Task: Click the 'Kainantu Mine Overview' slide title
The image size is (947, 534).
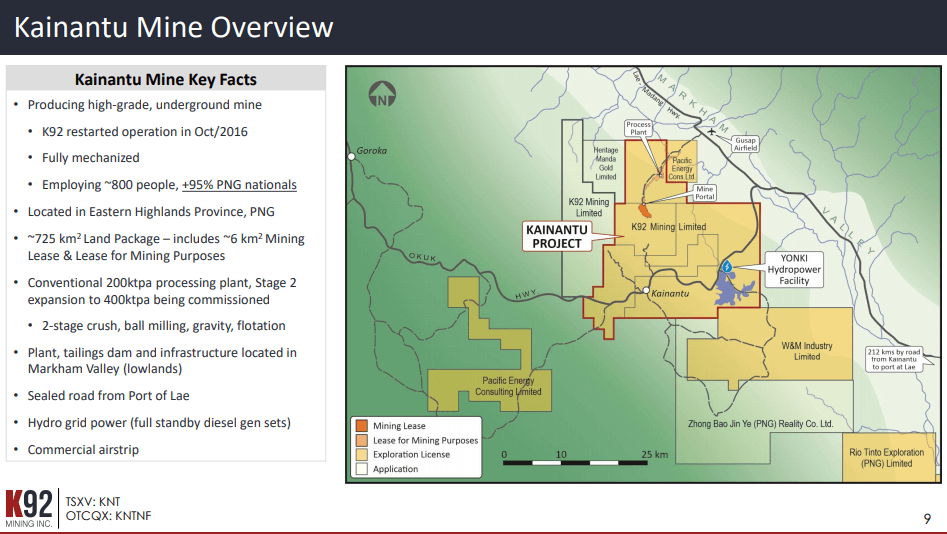Action: [173, 27]
